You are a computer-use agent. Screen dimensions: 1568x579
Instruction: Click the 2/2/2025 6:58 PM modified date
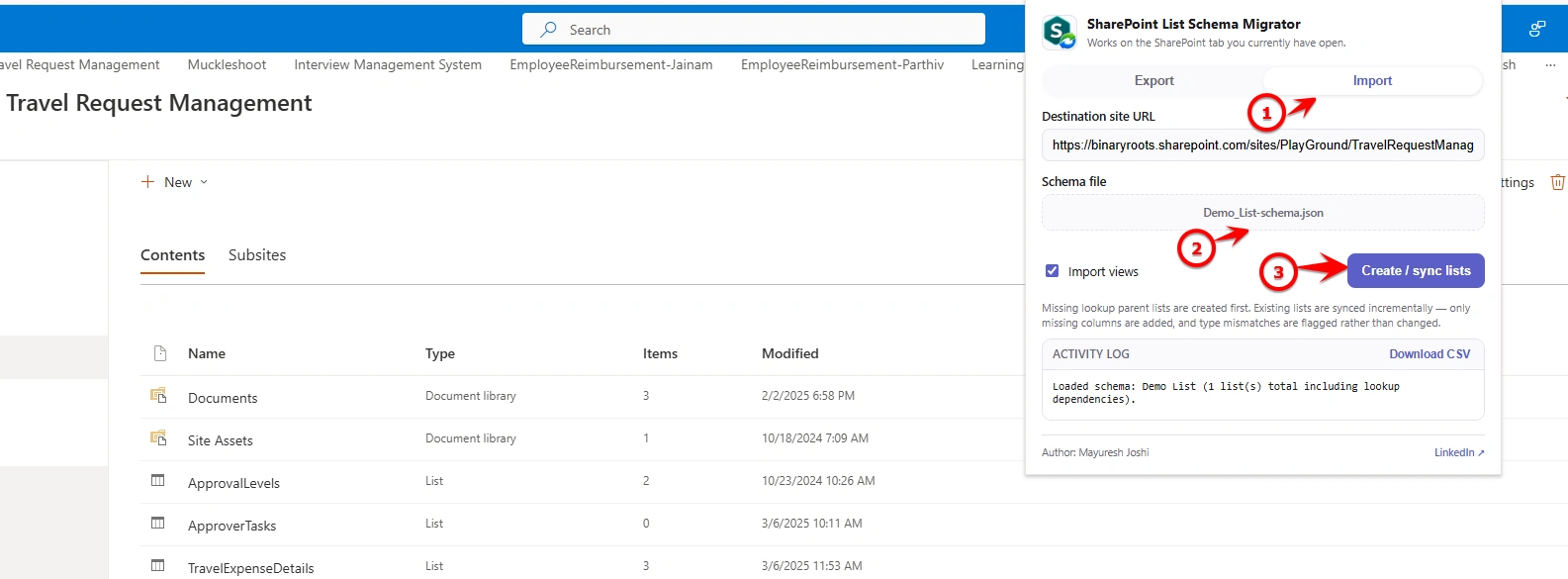coord(808,396)
